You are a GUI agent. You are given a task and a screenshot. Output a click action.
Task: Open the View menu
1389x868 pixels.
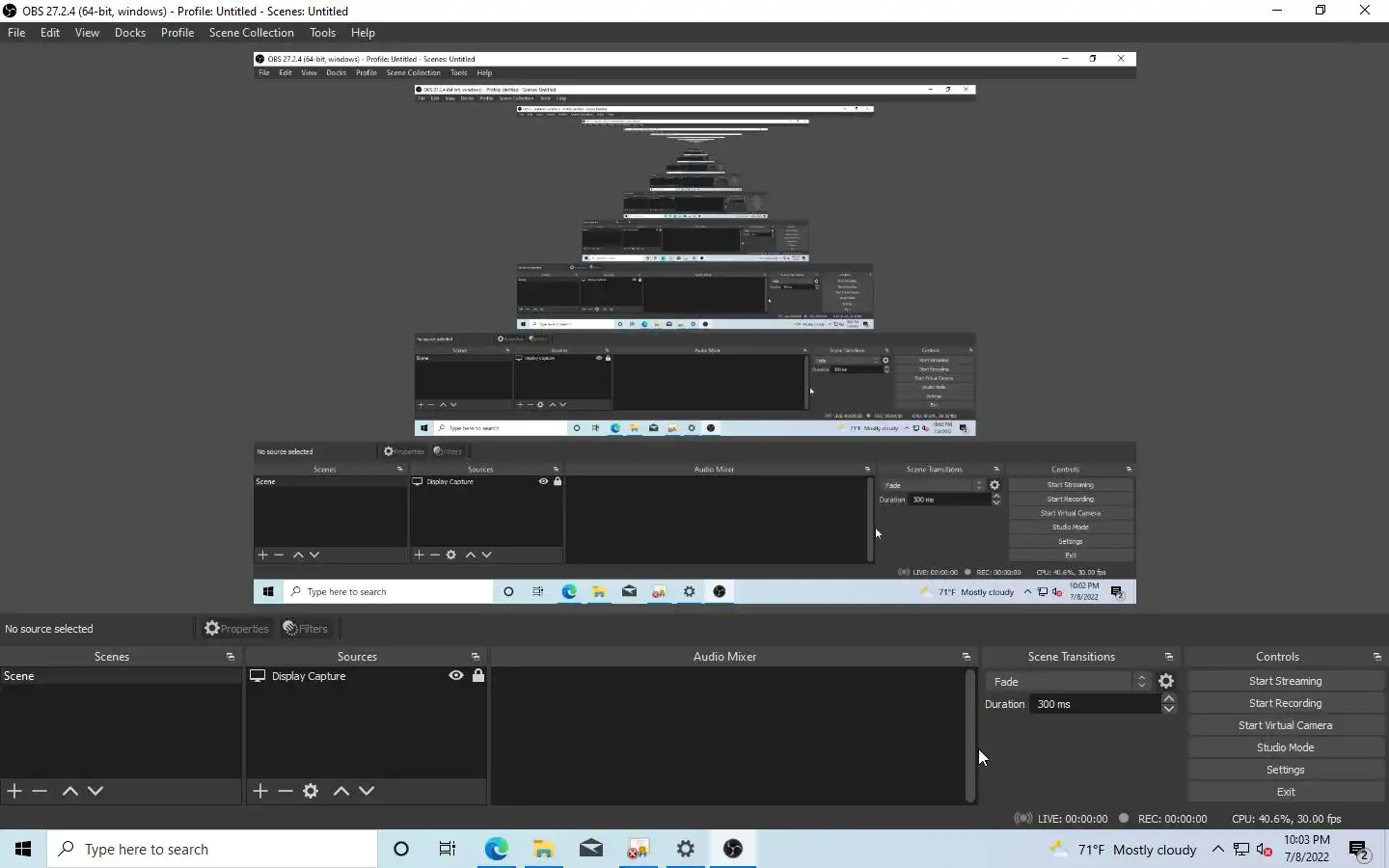point(87,33)
